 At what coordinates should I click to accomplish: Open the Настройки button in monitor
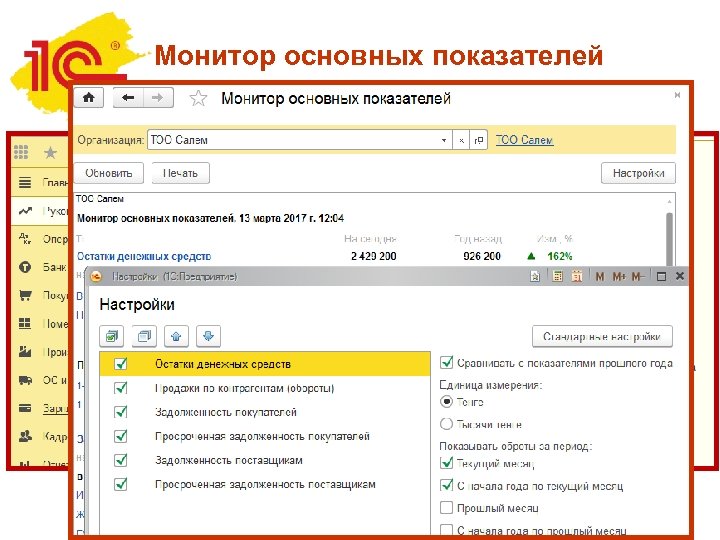638,173
